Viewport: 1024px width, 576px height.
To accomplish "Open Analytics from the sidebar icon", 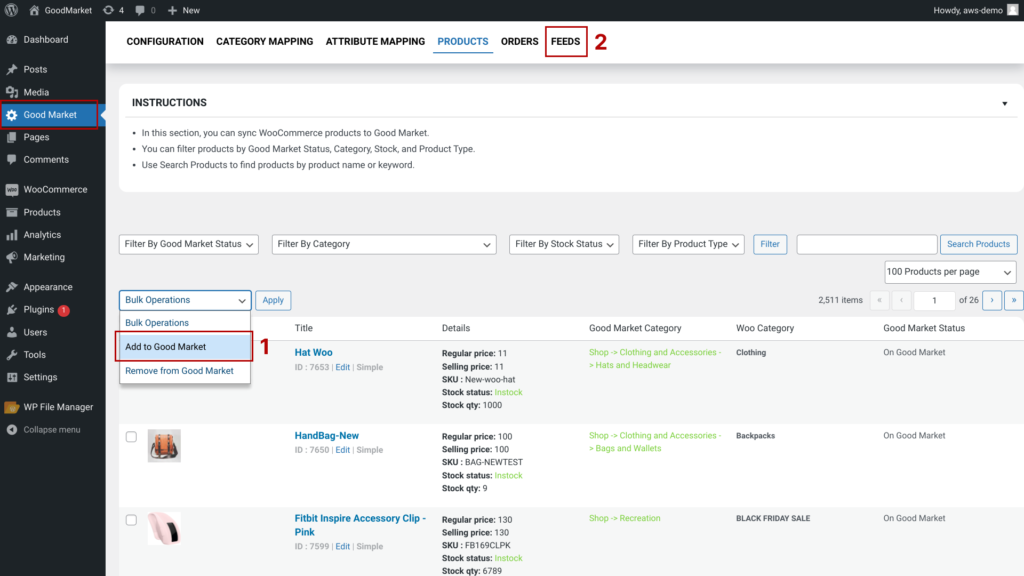I will (11, 235).
